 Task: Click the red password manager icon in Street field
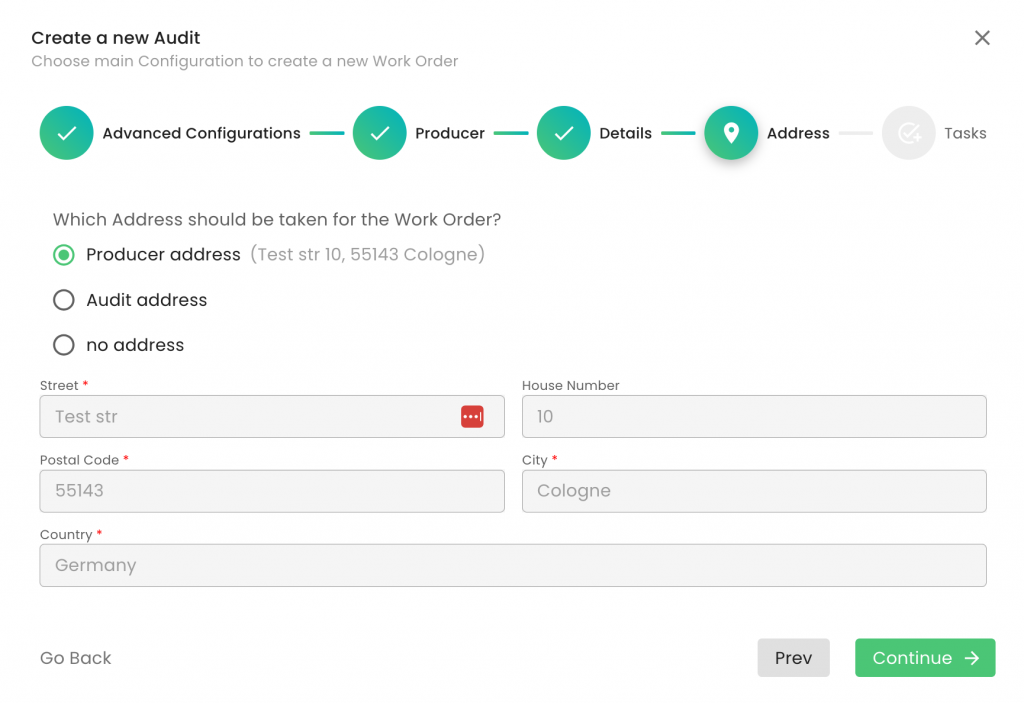pos(472,417)
